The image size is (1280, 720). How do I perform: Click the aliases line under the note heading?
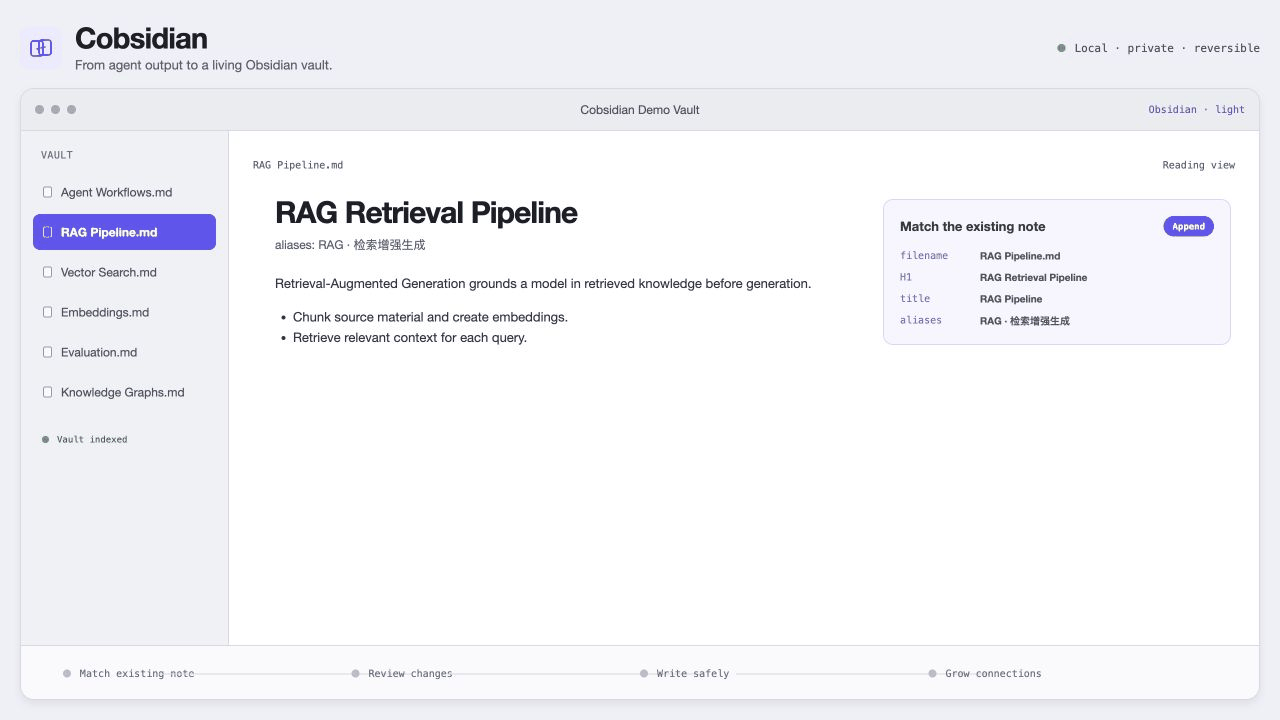[350, 245]
